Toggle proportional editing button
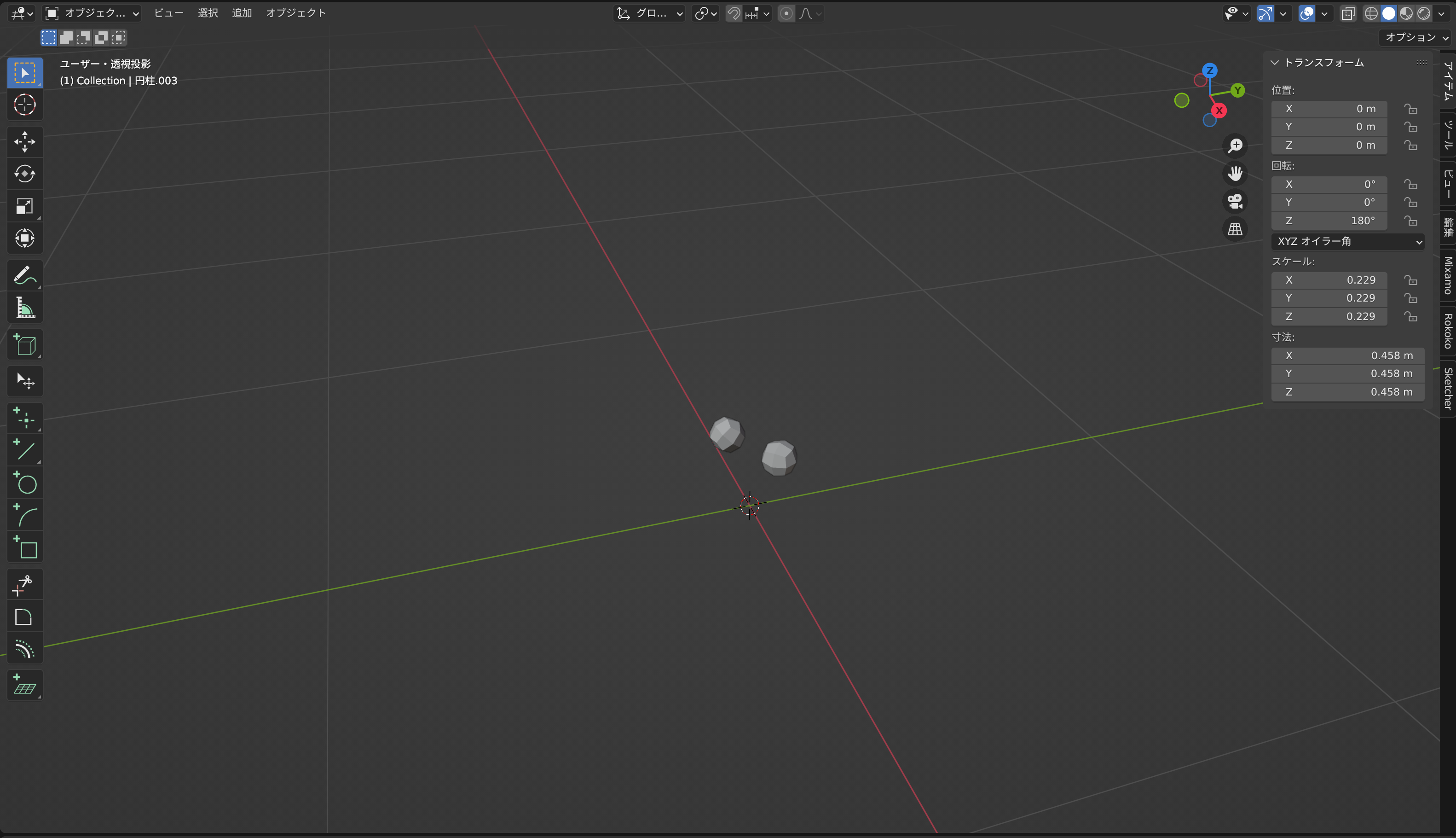 (786, 13)
